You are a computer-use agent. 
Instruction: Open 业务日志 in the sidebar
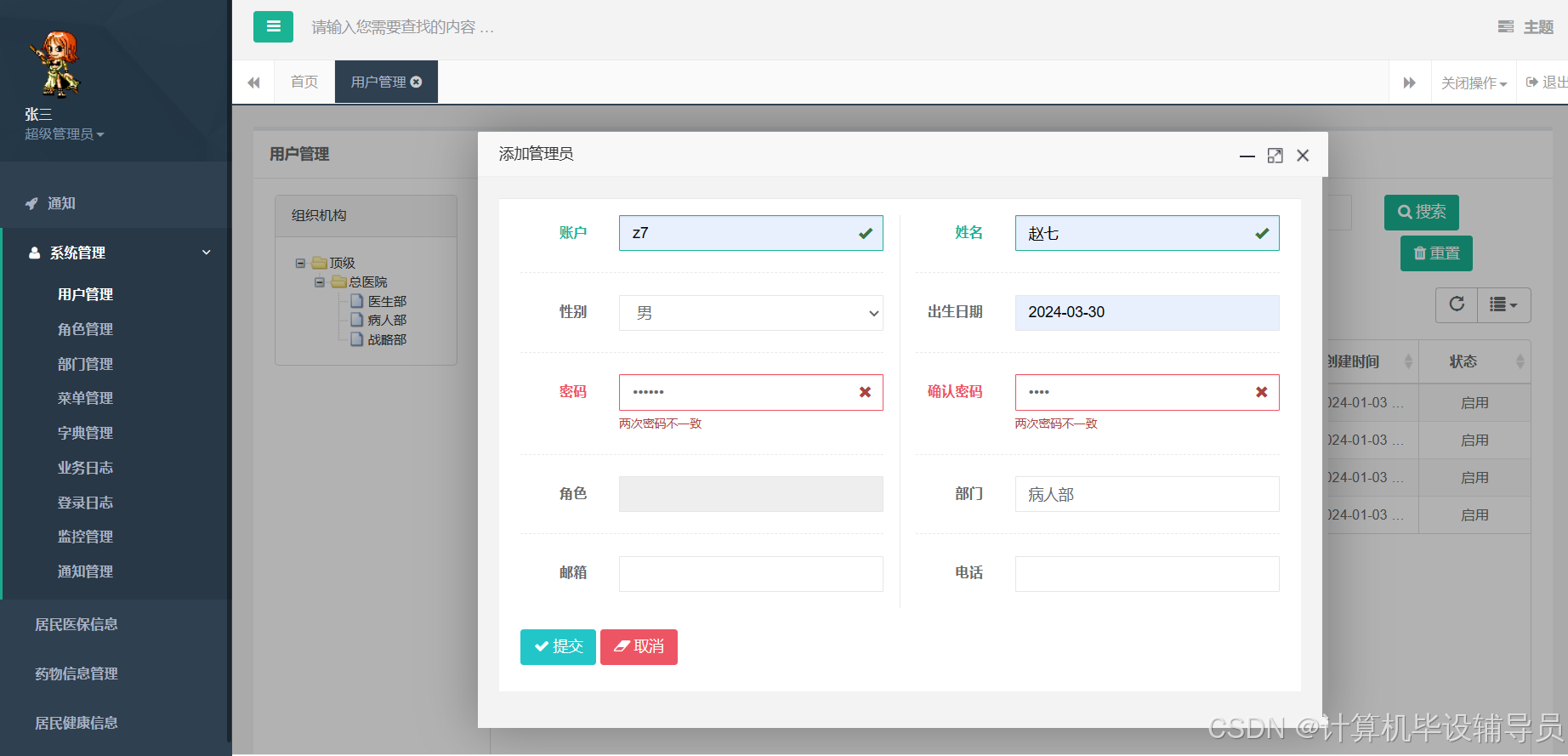click(x=85, y=468)
